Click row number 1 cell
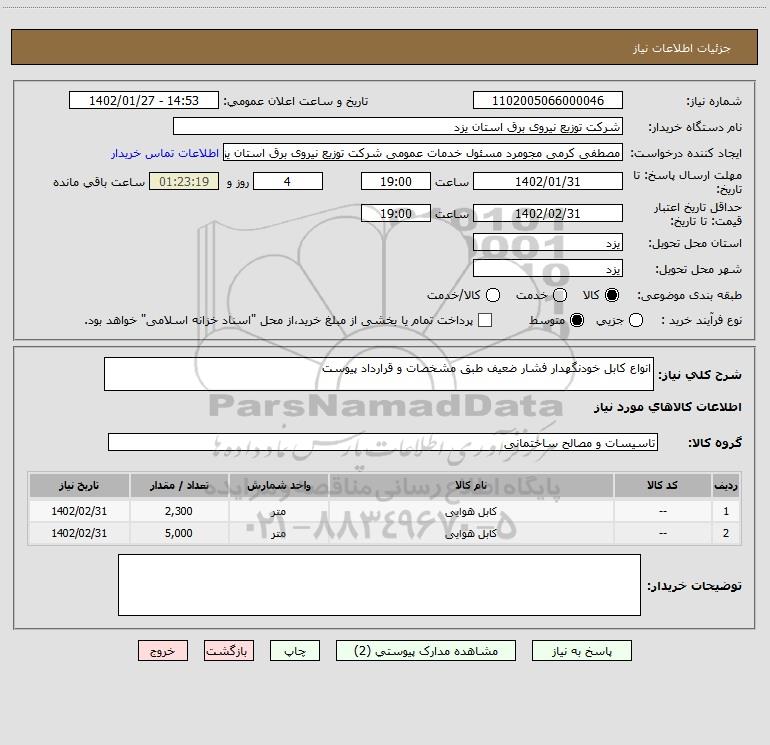Screen dimensions: 770x745 pos(726,511)
